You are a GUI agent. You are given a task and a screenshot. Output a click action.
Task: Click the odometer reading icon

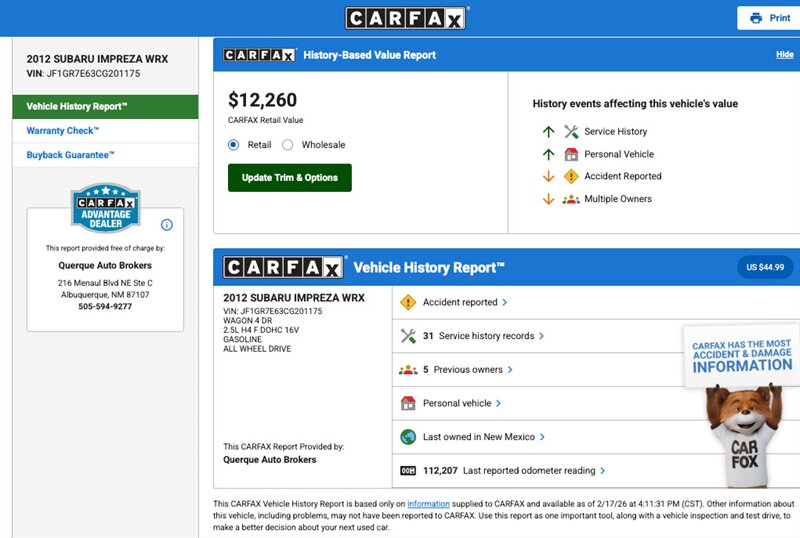407,470
